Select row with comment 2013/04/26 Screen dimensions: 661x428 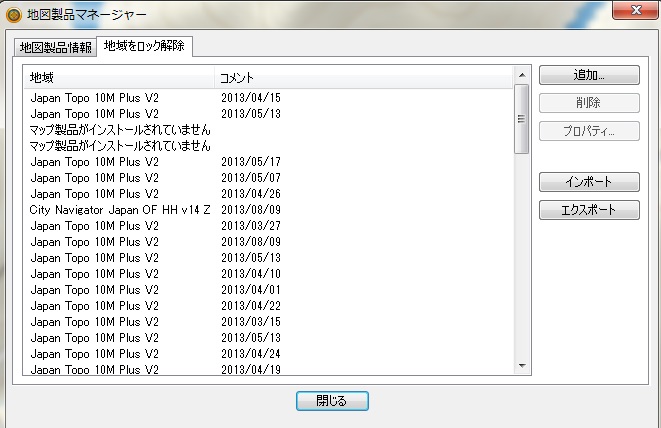click(269, 194)
